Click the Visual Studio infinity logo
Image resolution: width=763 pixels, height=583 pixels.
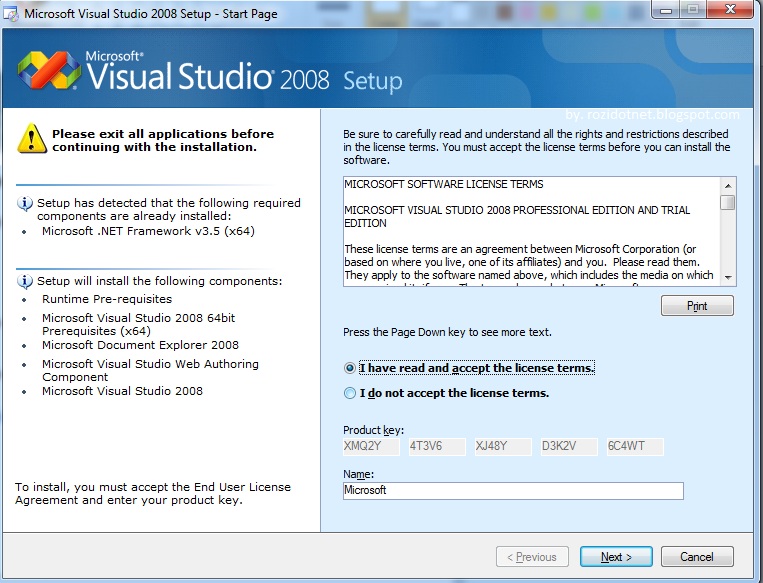click(x=49, y=70)
